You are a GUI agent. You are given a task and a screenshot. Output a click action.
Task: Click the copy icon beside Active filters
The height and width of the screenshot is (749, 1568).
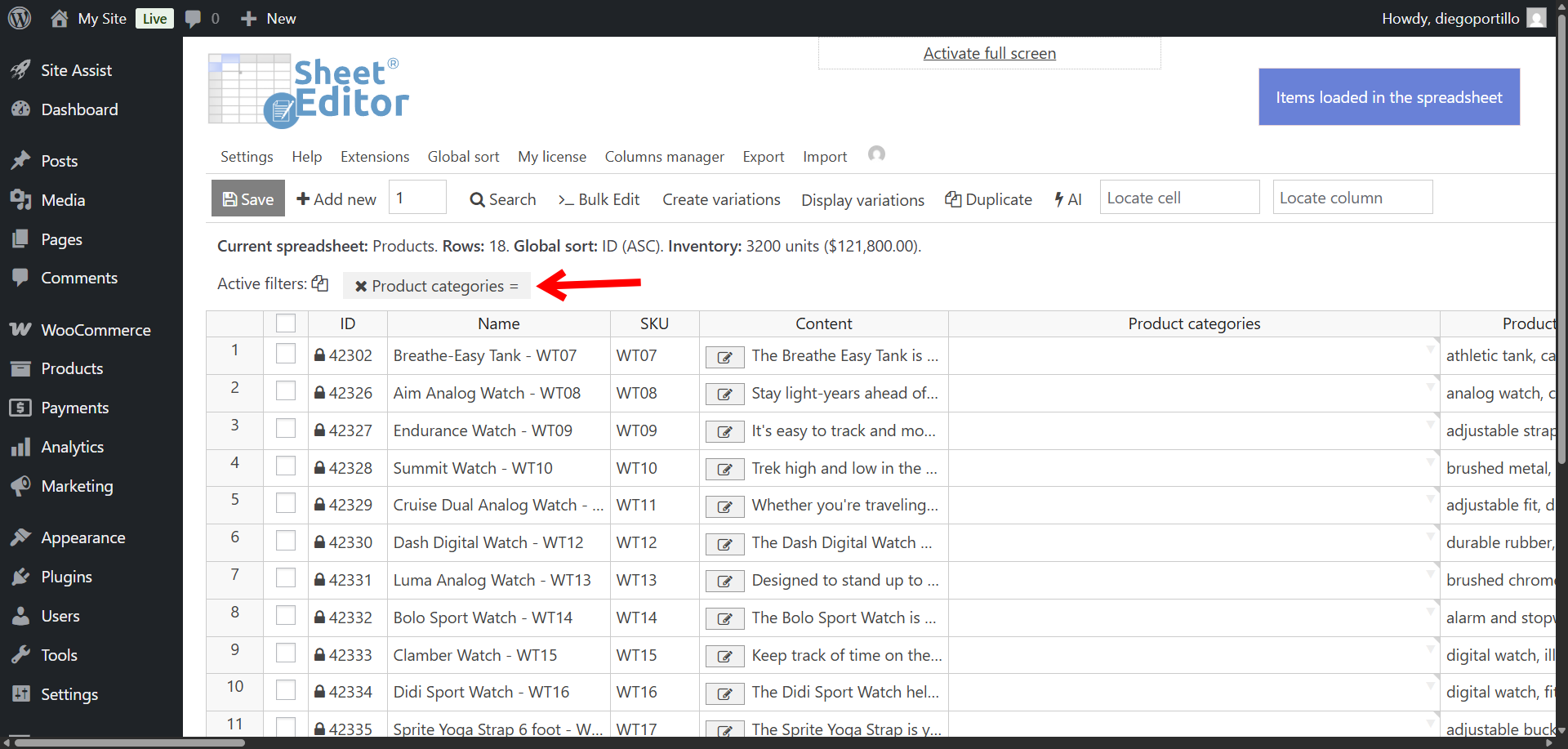(320, 283)
